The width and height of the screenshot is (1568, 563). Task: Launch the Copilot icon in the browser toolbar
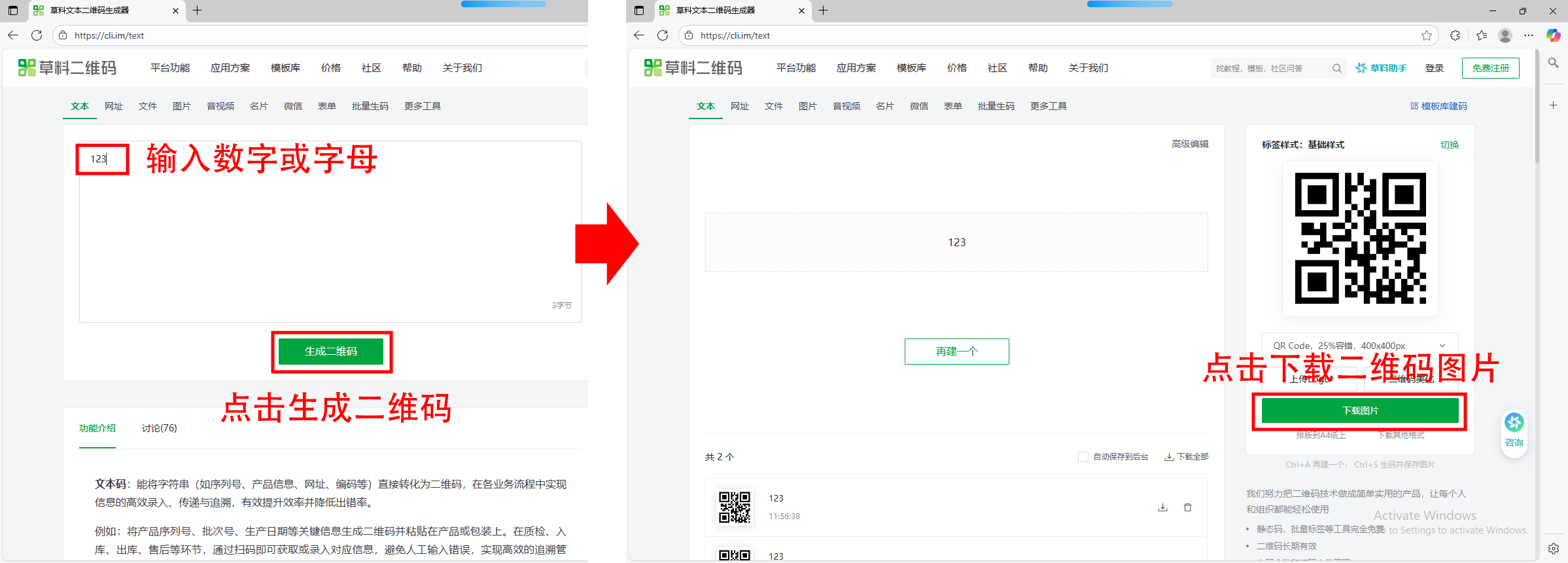pyautogui.click(x=1554, y=35)
